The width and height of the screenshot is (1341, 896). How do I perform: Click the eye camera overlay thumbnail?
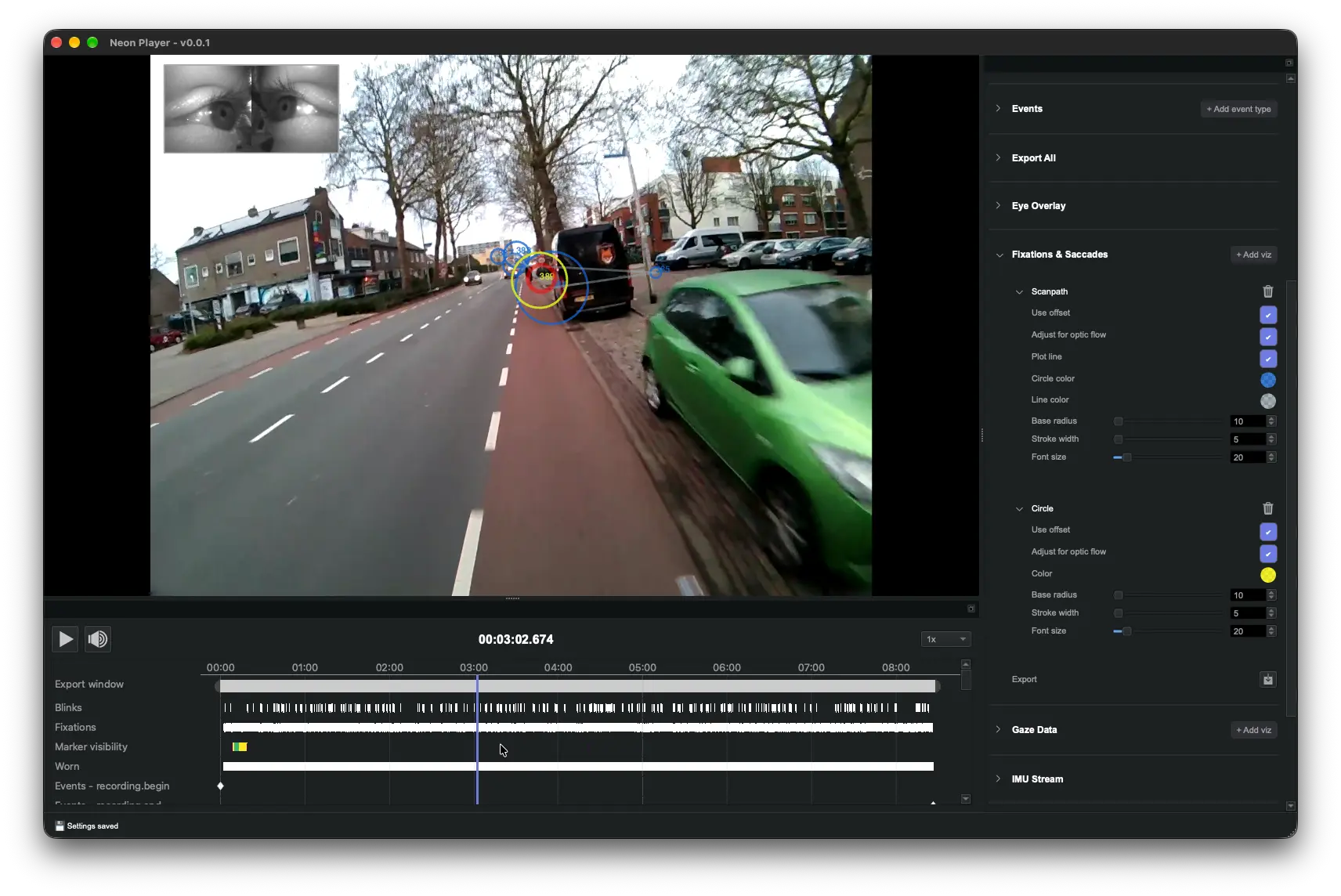click(x=251, y=109)
